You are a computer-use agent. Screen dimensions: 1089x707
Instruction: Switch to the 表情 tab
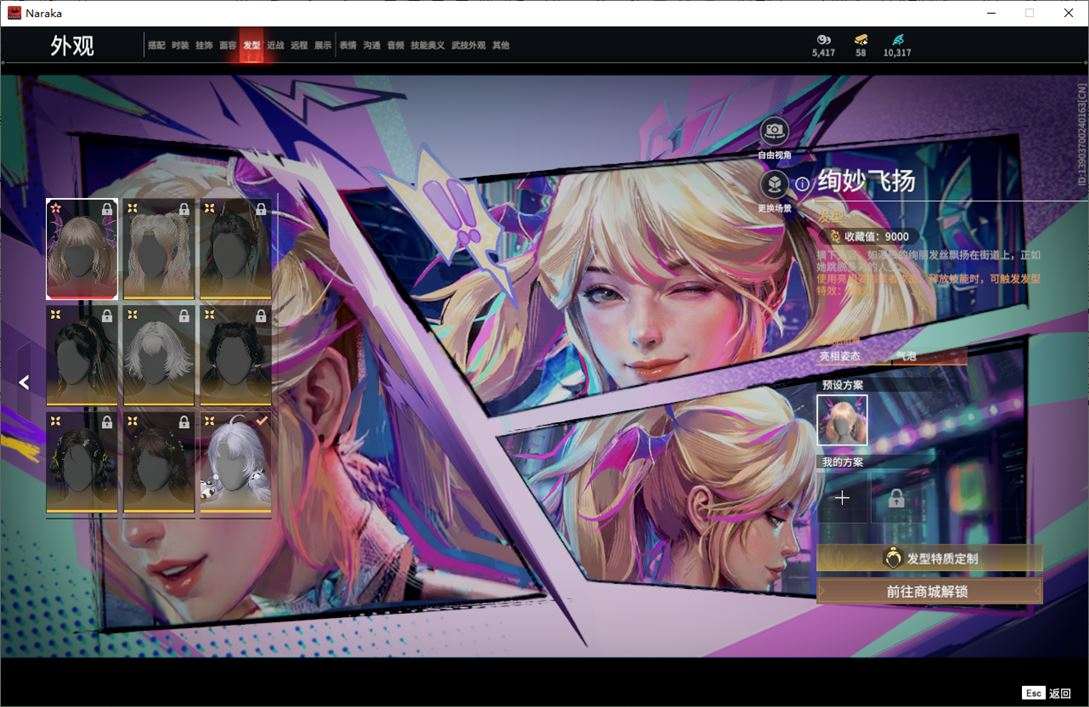point(348,45)
